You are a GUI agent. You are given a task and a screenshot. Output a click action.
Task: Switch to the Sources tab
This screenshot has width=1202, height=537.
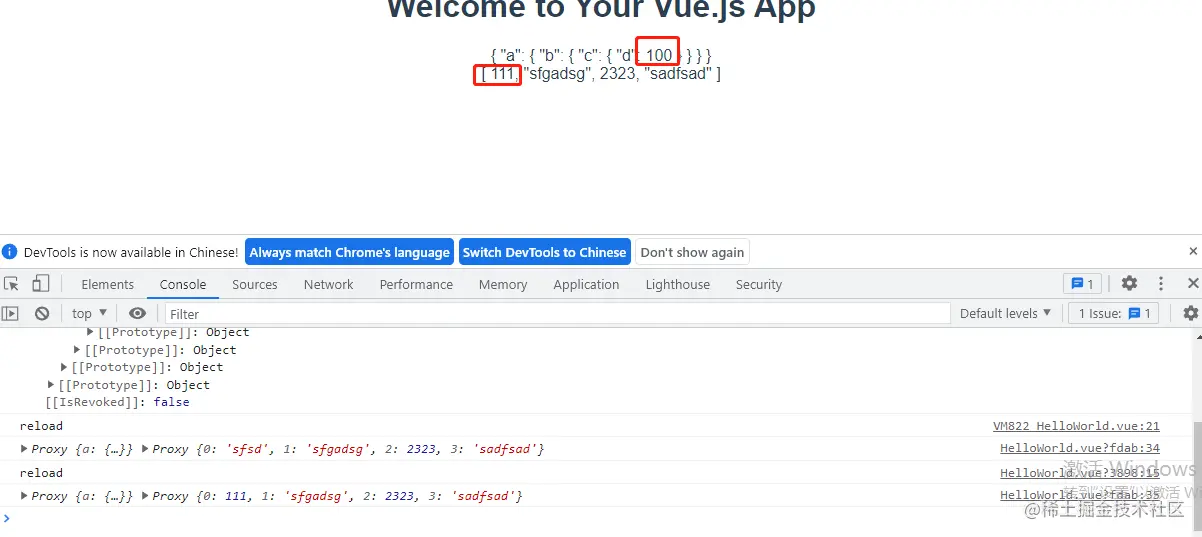(x=255, y=284)
